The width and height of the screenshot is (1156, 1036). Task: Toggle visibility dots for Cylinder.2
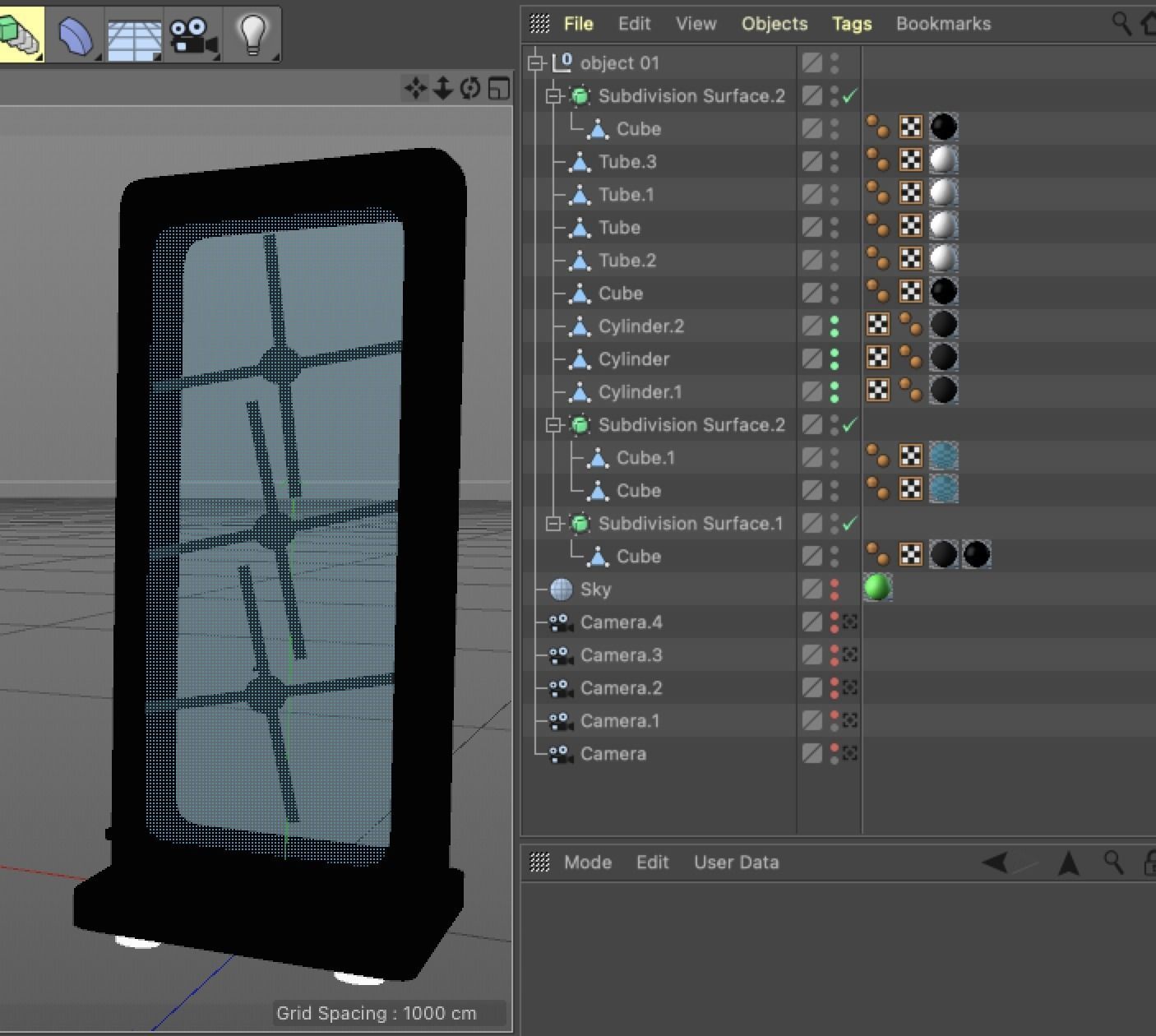tap(835, 326)
